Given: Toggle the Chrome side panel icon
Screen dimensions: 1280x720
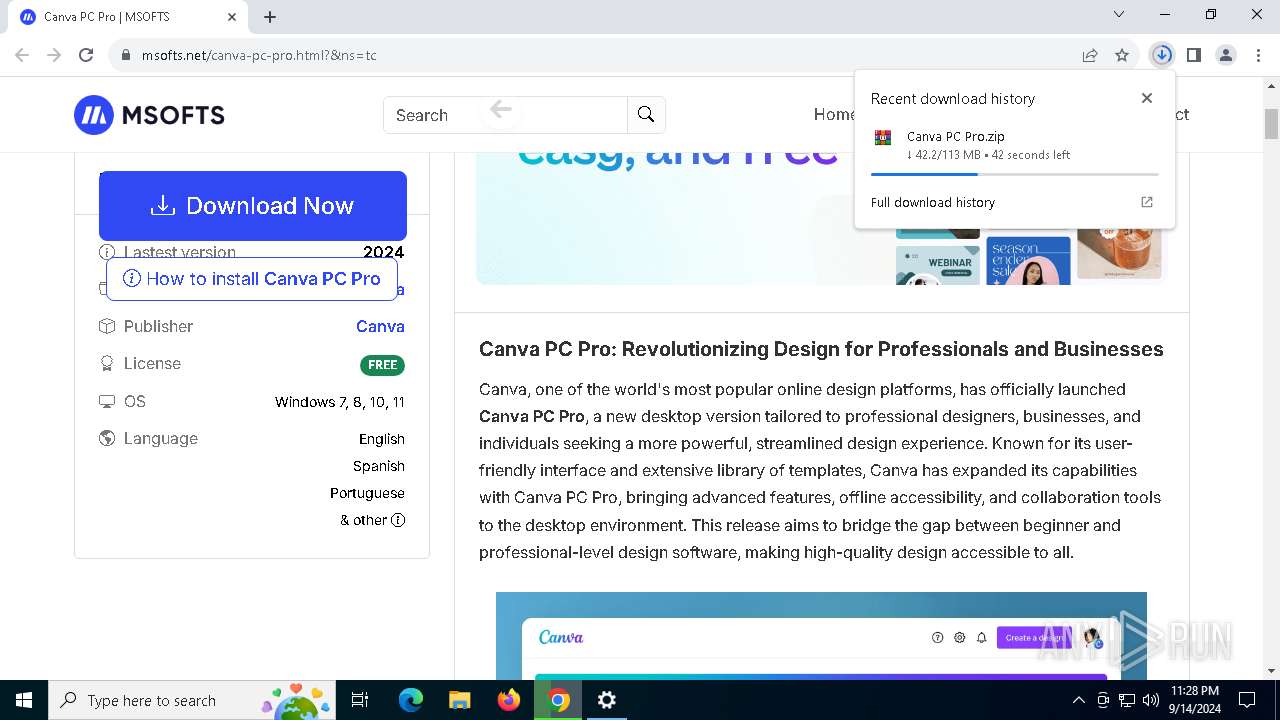Looking at the screenshot, I should tap(1194, 55).
